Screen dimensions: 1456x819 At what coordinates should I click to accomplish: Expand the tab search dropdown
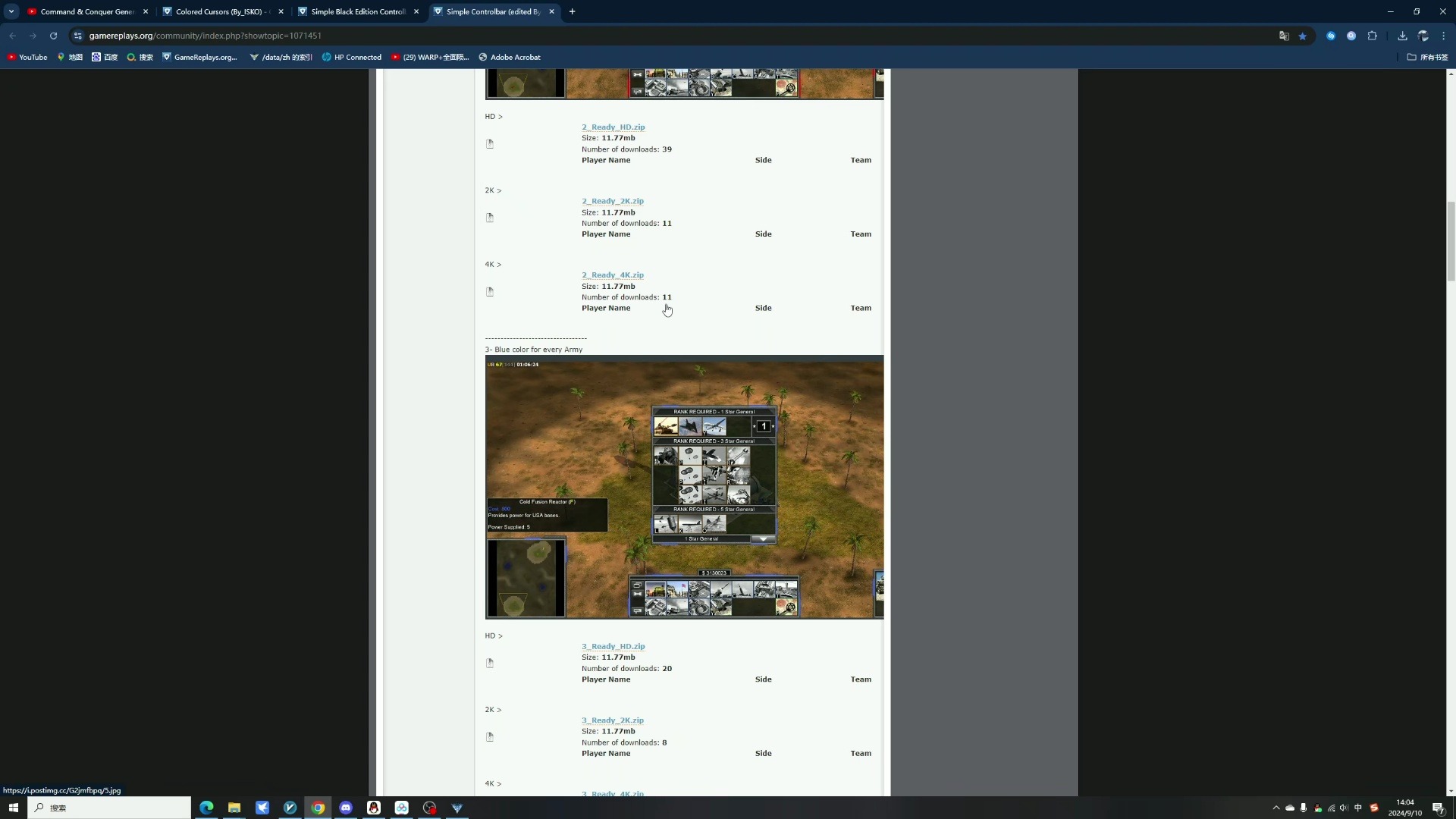tap(11, 11)
